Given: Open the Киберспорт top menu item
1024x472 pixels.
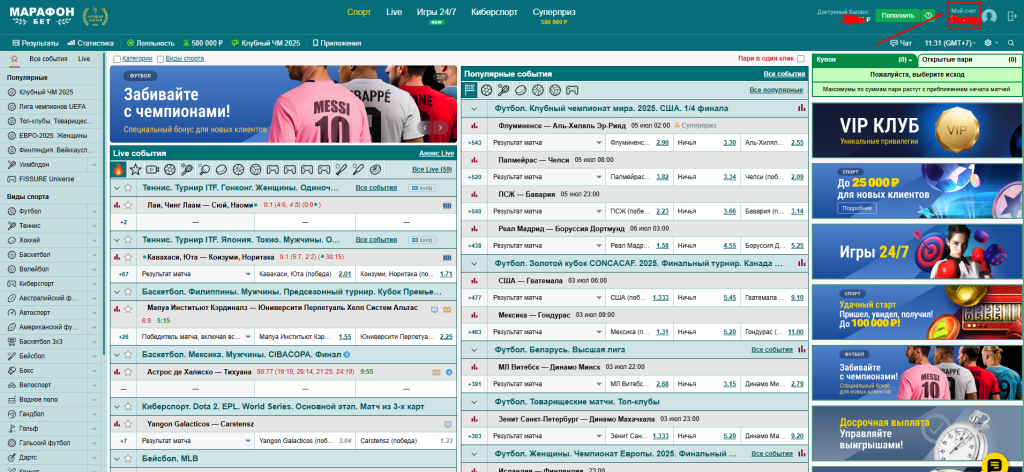Looking at the screenshot, I should coord(494,12).
